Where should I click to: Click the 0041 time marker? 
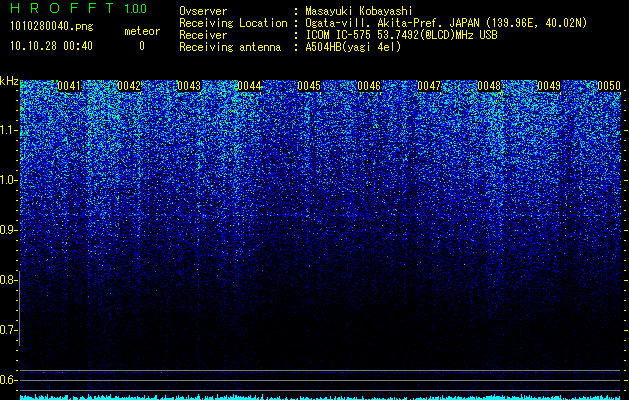point(69,86)
